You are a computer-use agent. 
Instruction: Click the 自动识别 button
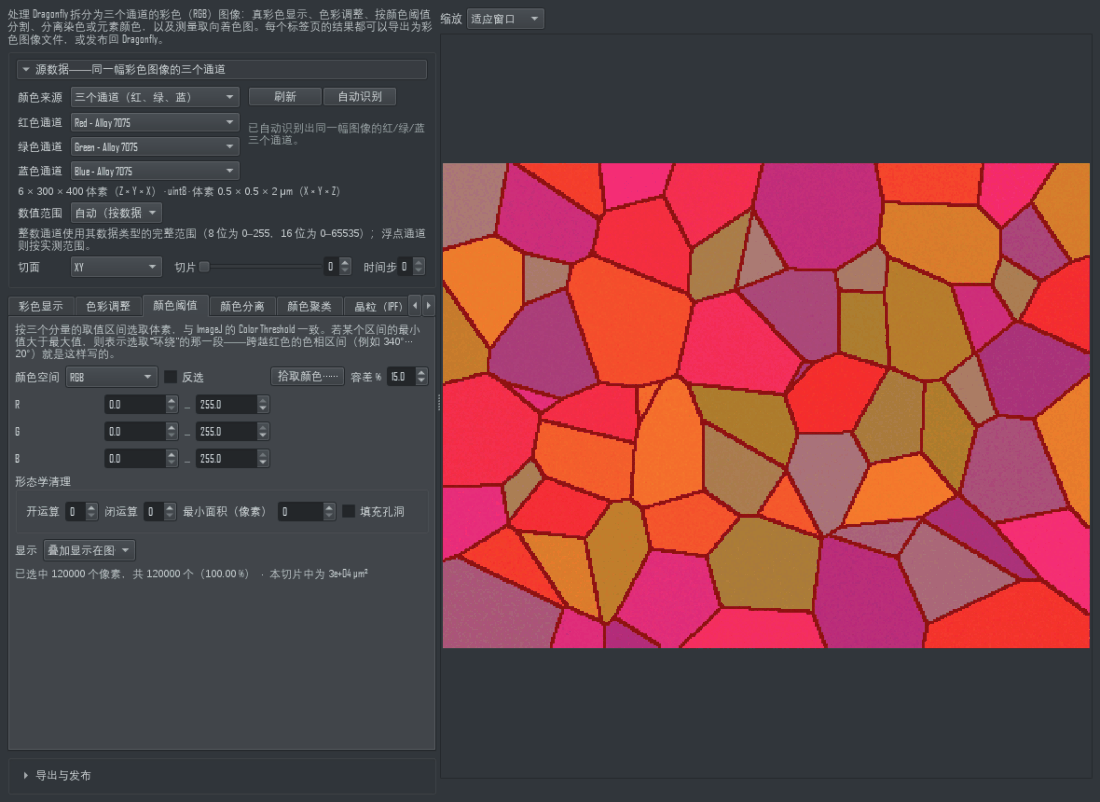359,97
